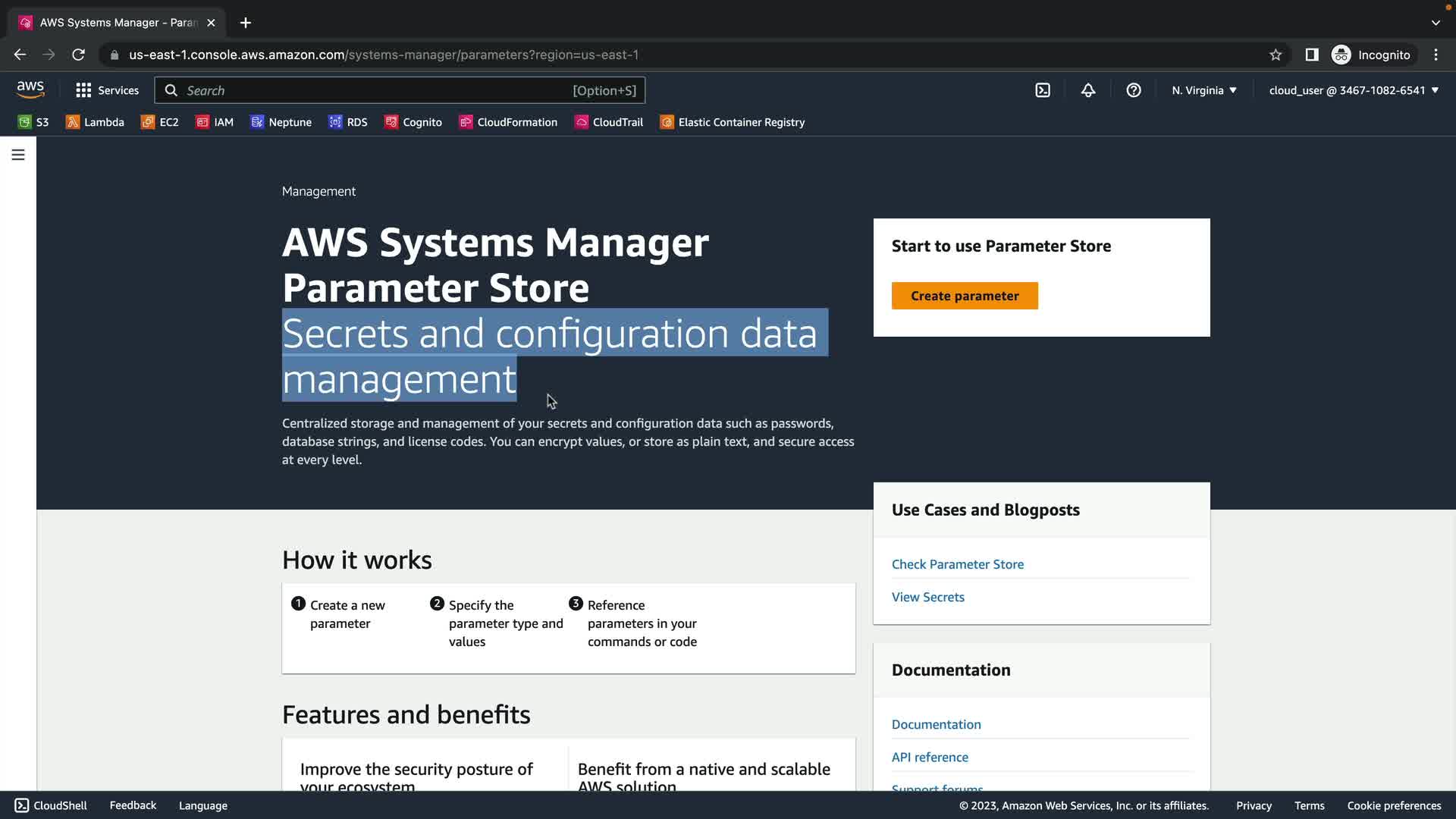The width and height of the screenshot is (1456, 819).
Task: Click the Create parameter button
Action: coord(965,296)
